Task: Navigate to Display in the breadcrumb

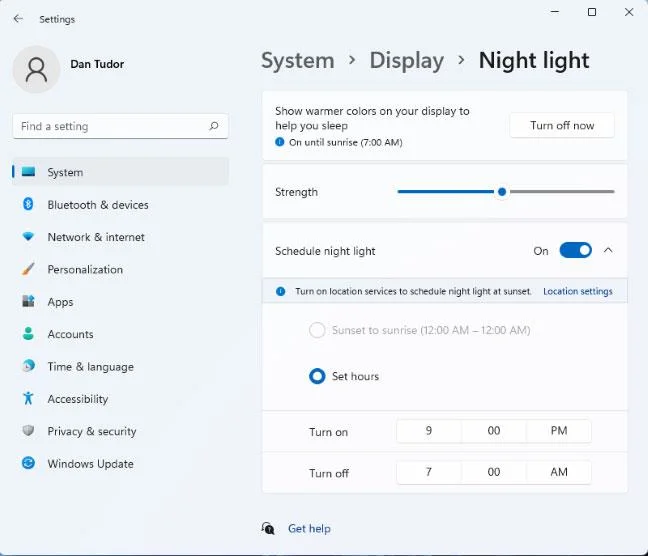Action: tap(407, 61)
